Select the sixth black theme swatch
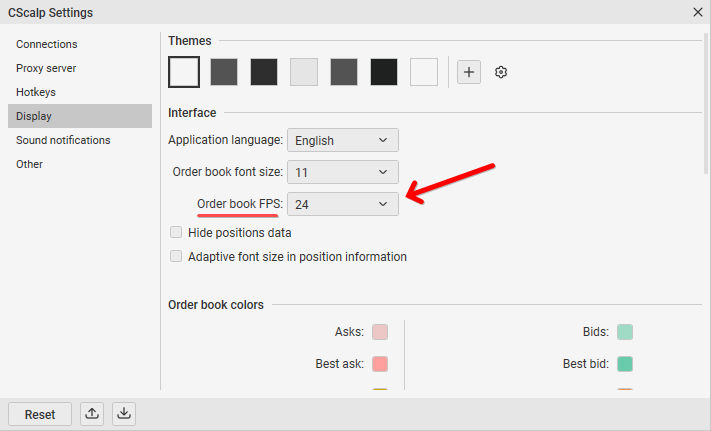The width and height of the screenshot is (711, 431). pos(384,72)
